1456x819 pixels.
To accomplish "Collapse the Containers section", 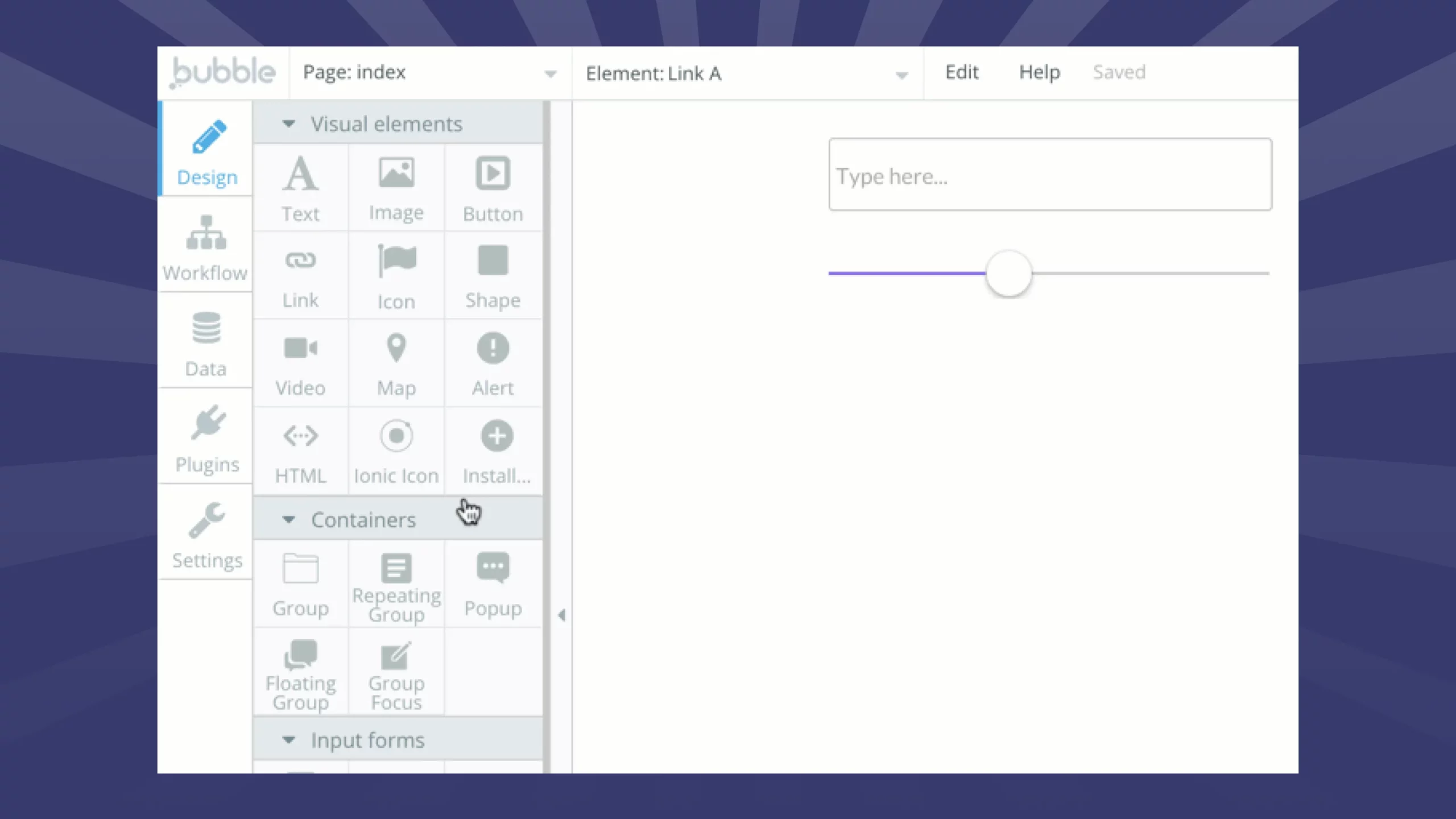I will 289,519.
